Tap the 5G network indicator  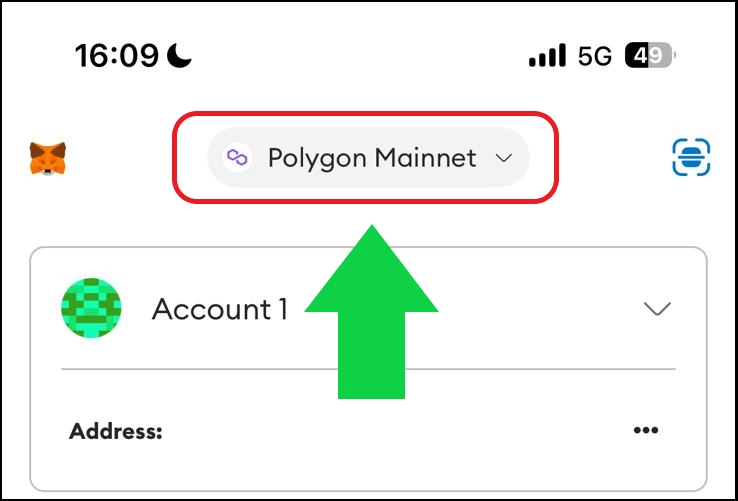coord(594,57)
